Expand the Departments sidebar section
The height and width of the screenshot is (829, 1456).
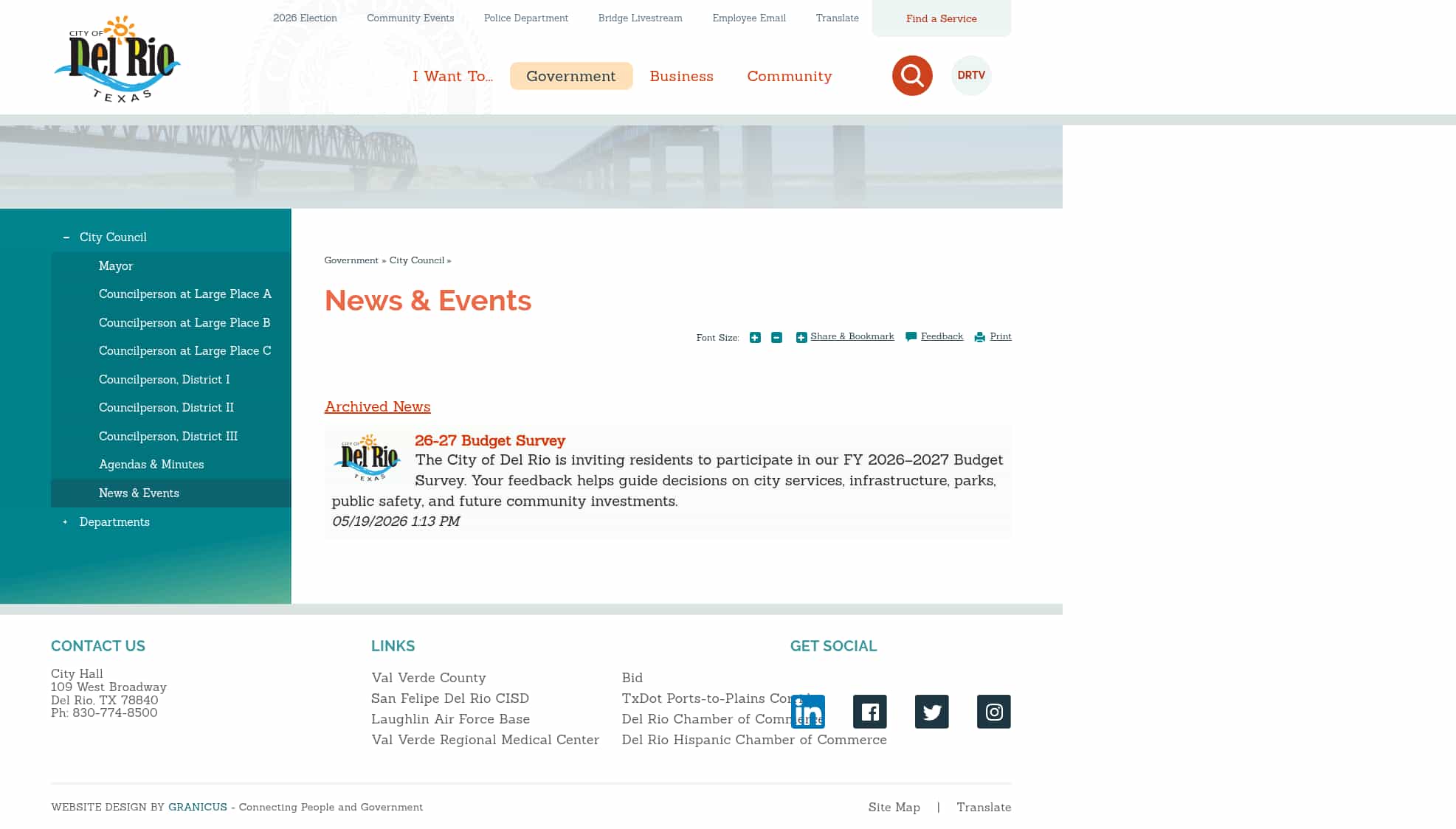pos(65,522)
